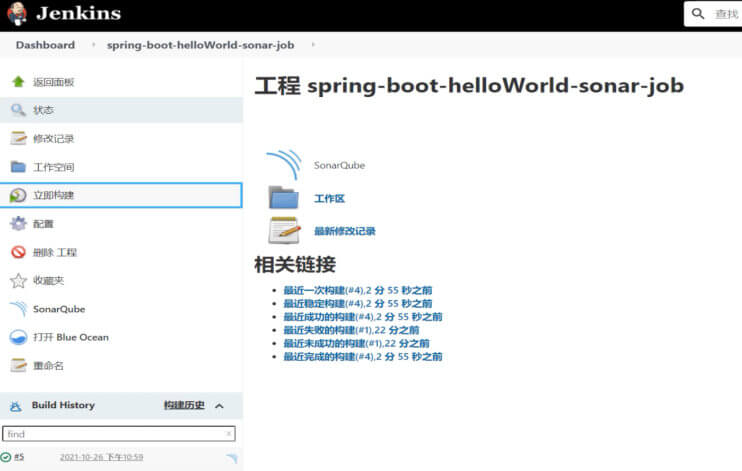This screenshot has width=742, height=471.
Task: Click the Jenkins title text
Action: point(79,13)
